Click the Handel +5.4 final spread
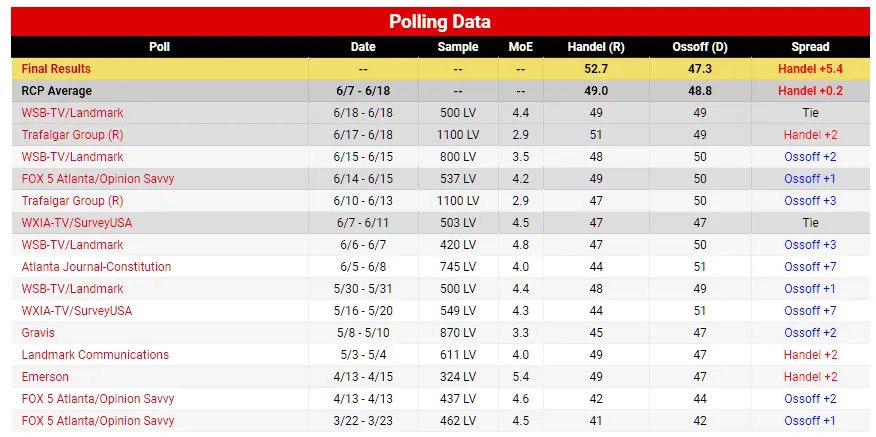This screenshot has width=876, height=437. 809,69
